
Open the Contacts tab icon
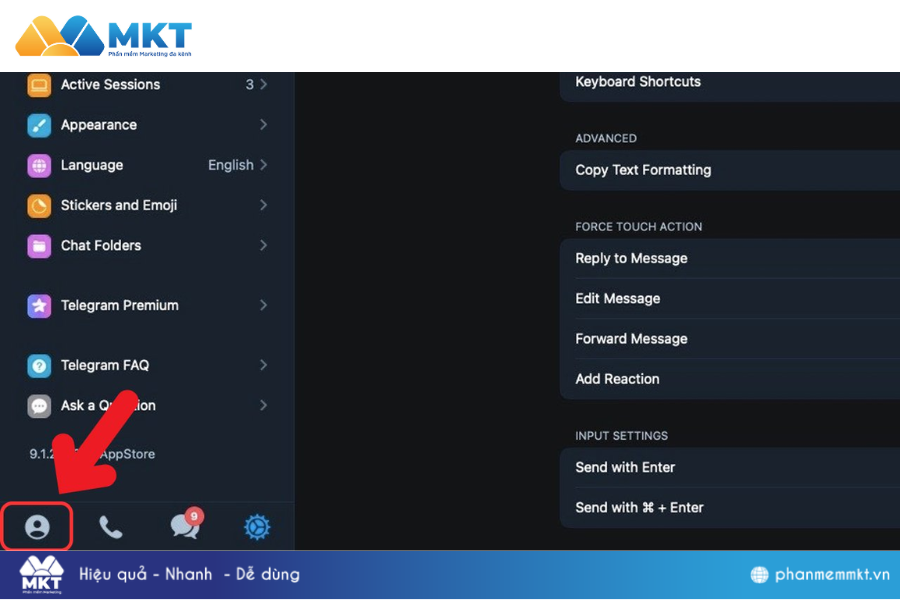[x=37, y=527]
